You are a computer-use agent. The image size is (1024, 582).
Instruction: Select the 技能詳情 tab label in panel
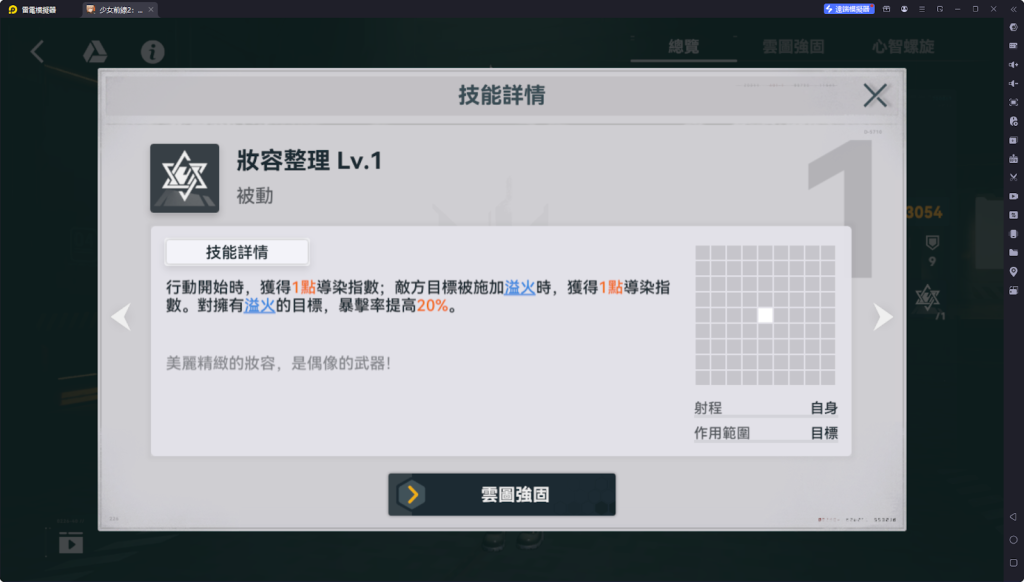click(x=237, y=252)
